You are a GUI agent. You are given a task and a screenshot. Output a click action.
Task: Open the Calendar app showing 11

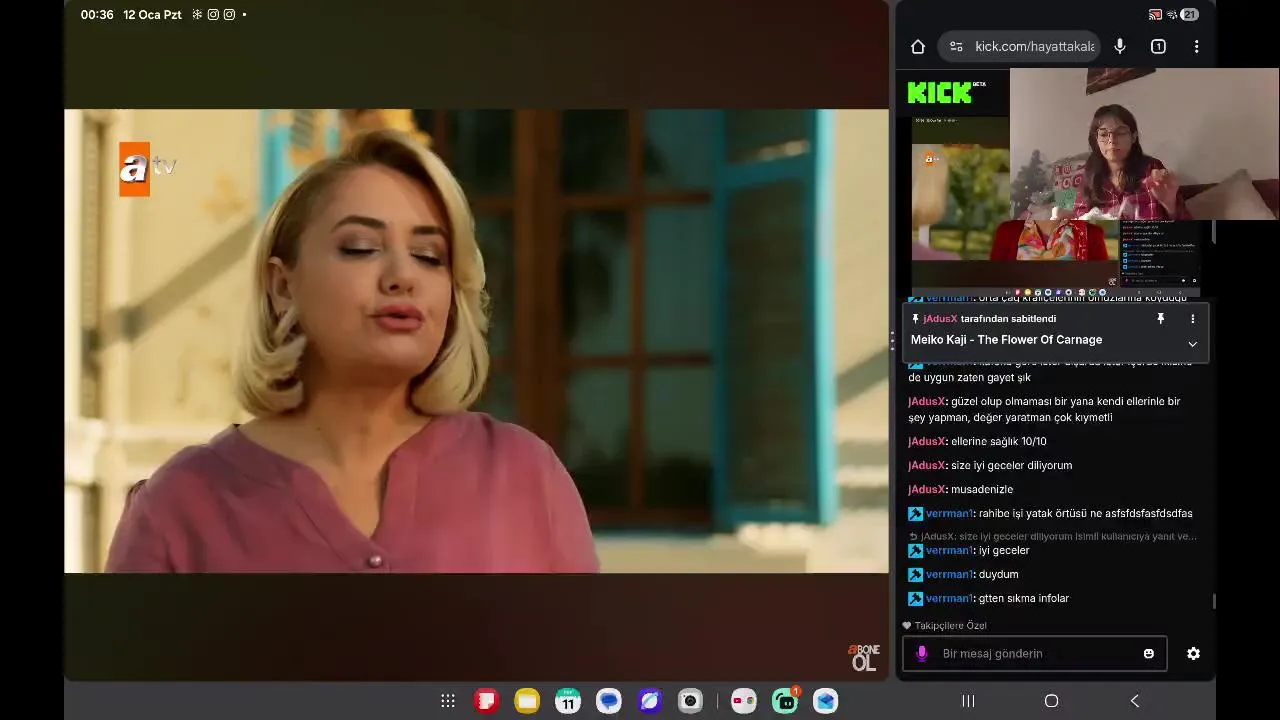[x=568, y=701]
